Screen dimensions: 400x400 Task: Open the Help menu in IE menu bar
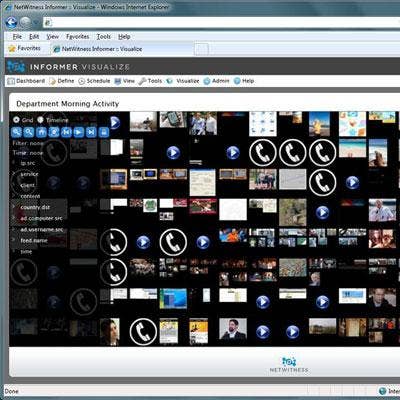(x=124, y=37)
